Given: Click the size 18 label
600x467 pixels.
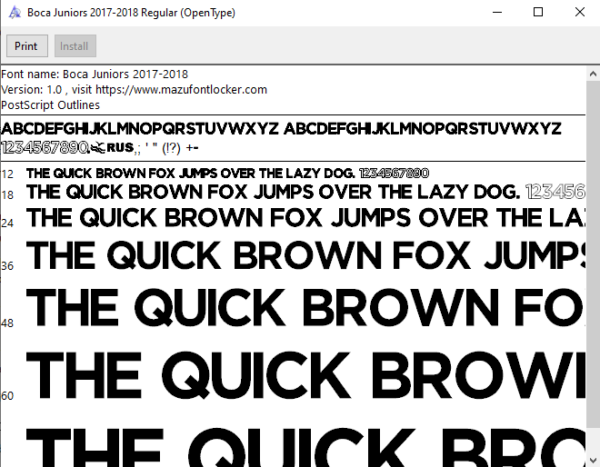Looking at the screenshot, I should [x=7, y=195].
